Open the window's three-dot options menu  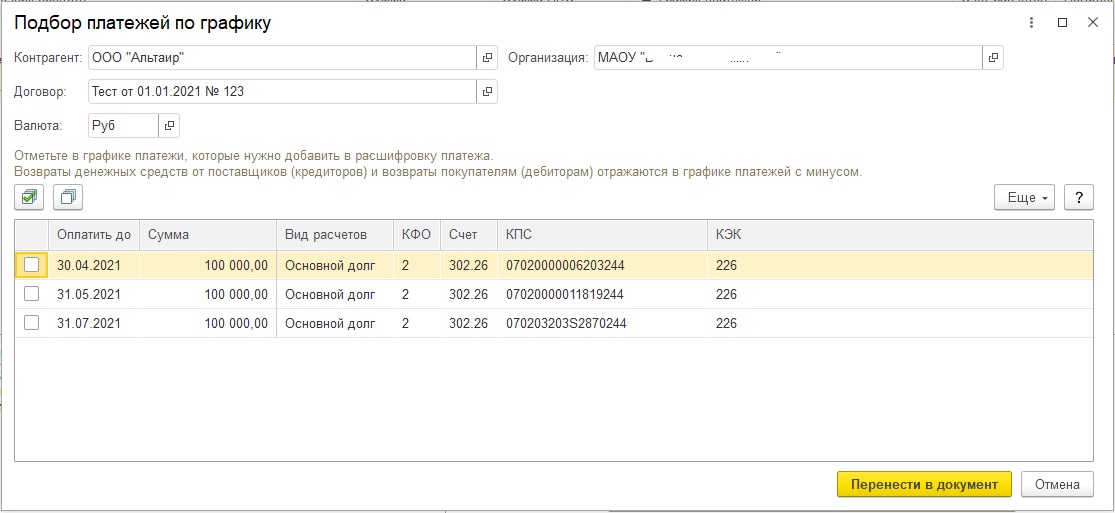1031,22
